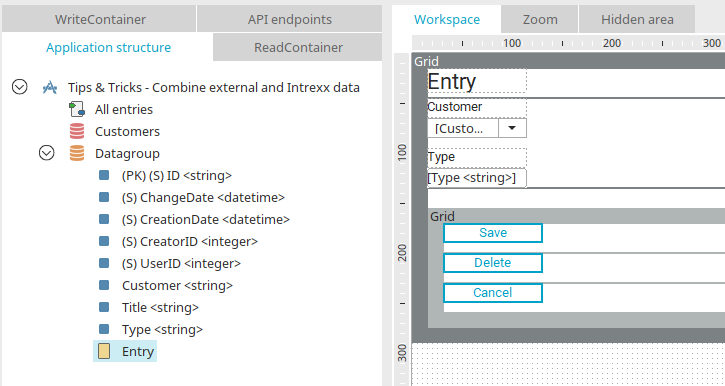725x386 pixels.
Task: Collapse the Tips & Tricks application node
Action: pos(19,86)
